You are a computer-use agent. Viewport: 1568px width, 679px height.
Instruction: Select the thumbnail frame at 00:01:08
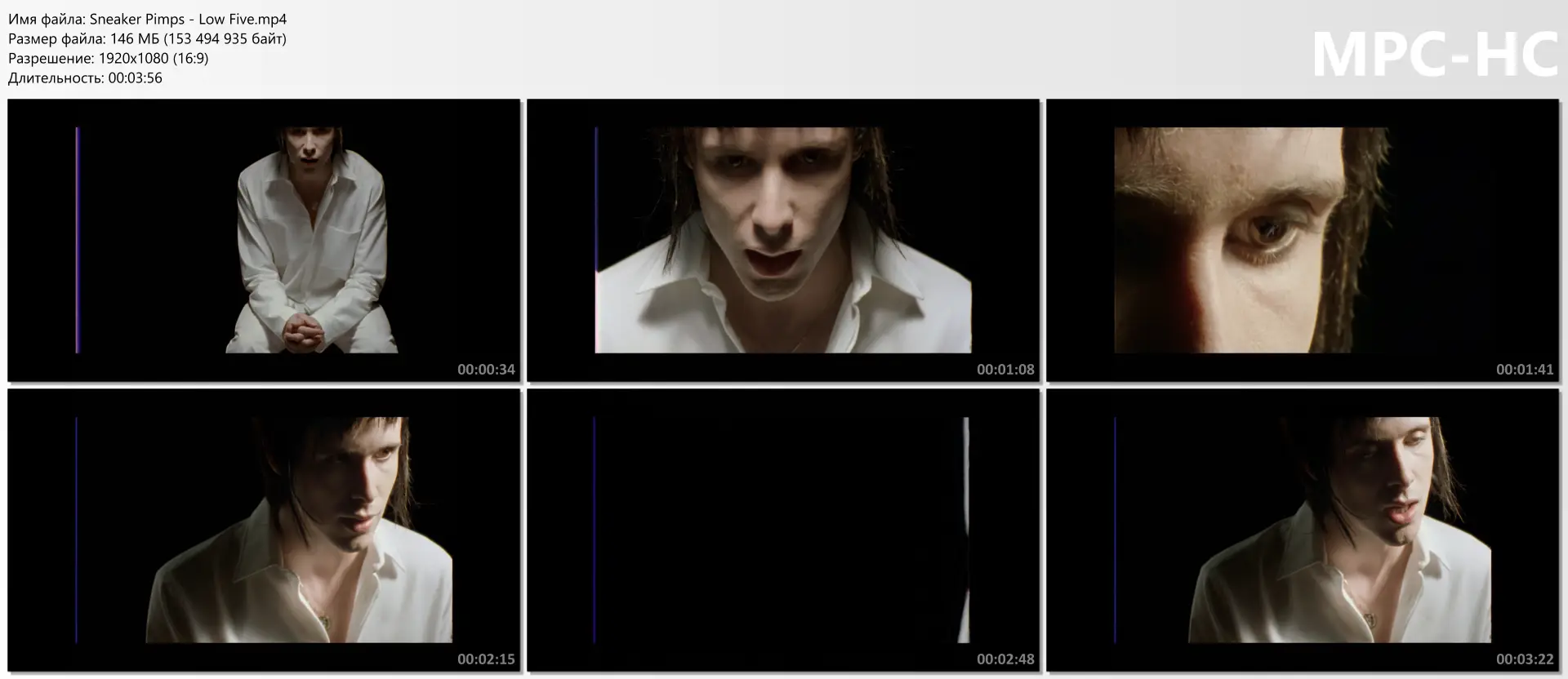[x=783, y=240]
